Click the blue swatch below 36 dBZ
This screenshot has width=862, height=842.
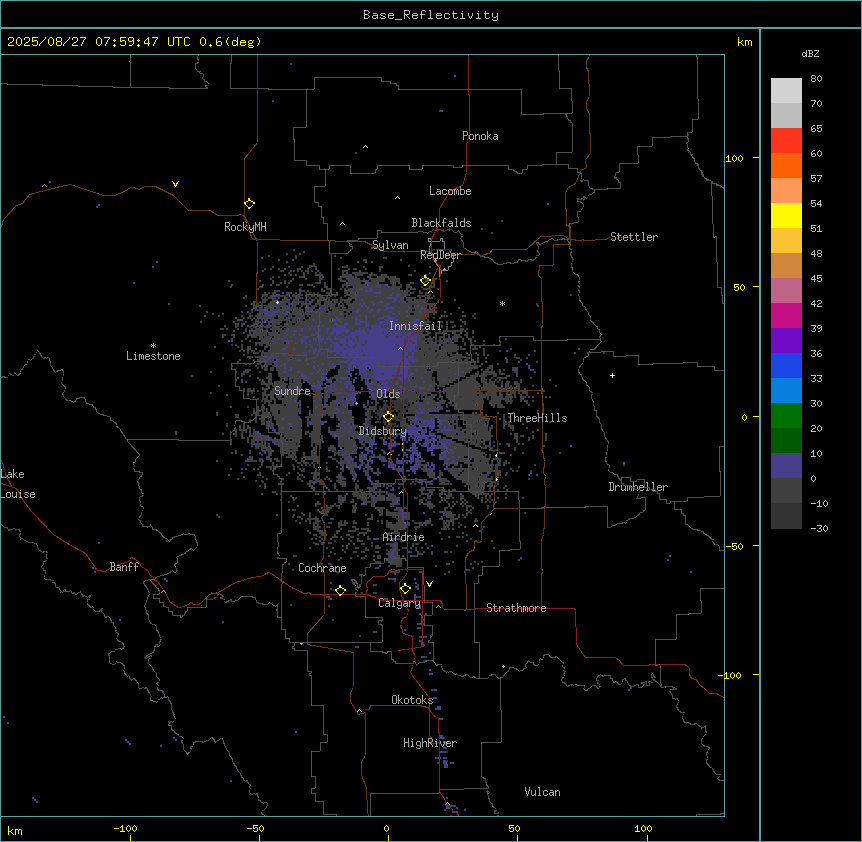786,365
